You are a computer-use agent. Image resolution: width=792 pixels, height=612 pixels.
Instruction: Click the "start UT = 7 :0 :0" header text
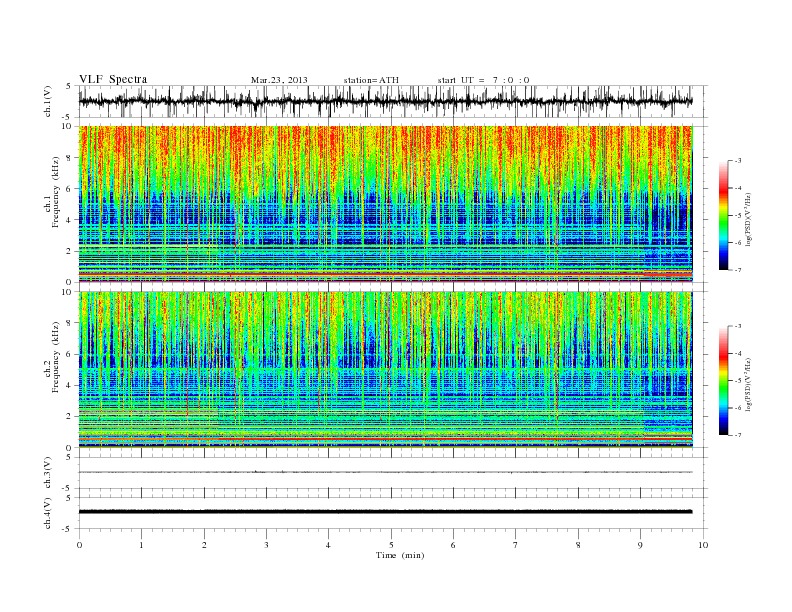pos(483,80)
